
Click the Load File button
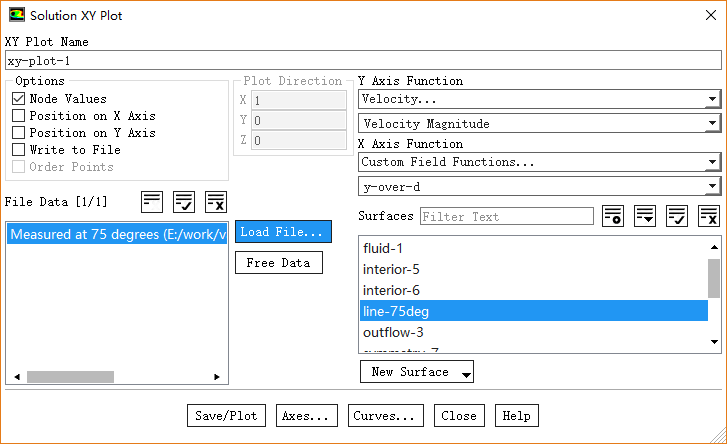pos(281,232)
